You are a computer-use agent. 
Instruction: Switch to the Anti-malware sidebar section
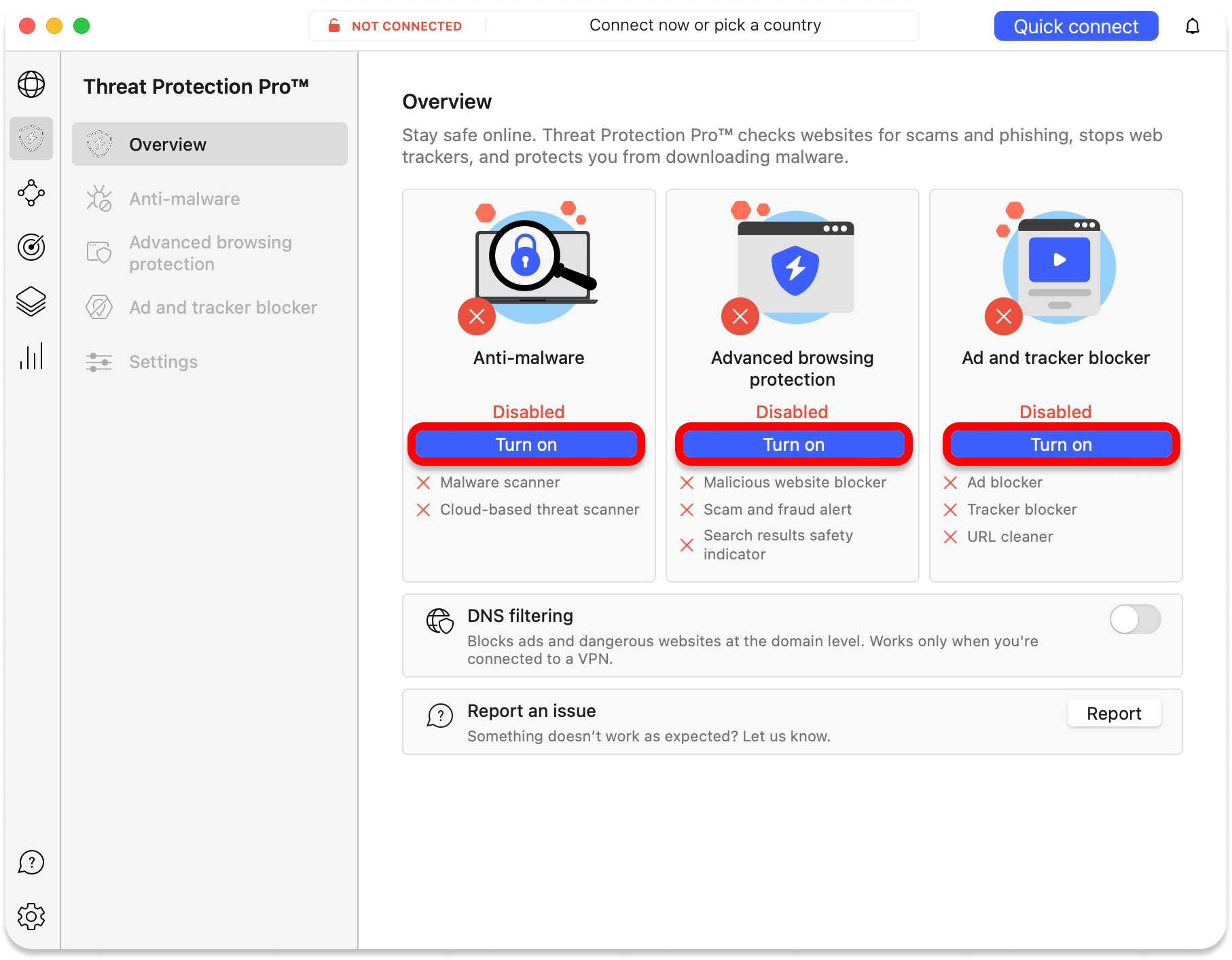click(x=184, y=198)
